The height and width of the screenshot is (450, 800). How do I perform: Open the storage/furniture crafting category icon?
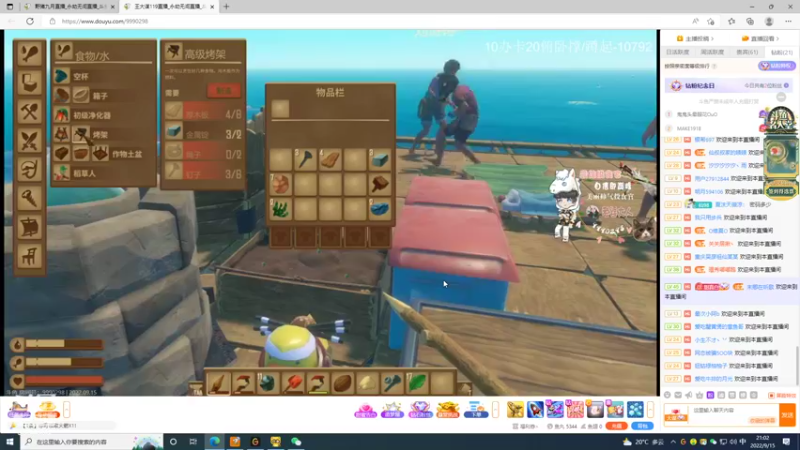[x=29, y=82]
